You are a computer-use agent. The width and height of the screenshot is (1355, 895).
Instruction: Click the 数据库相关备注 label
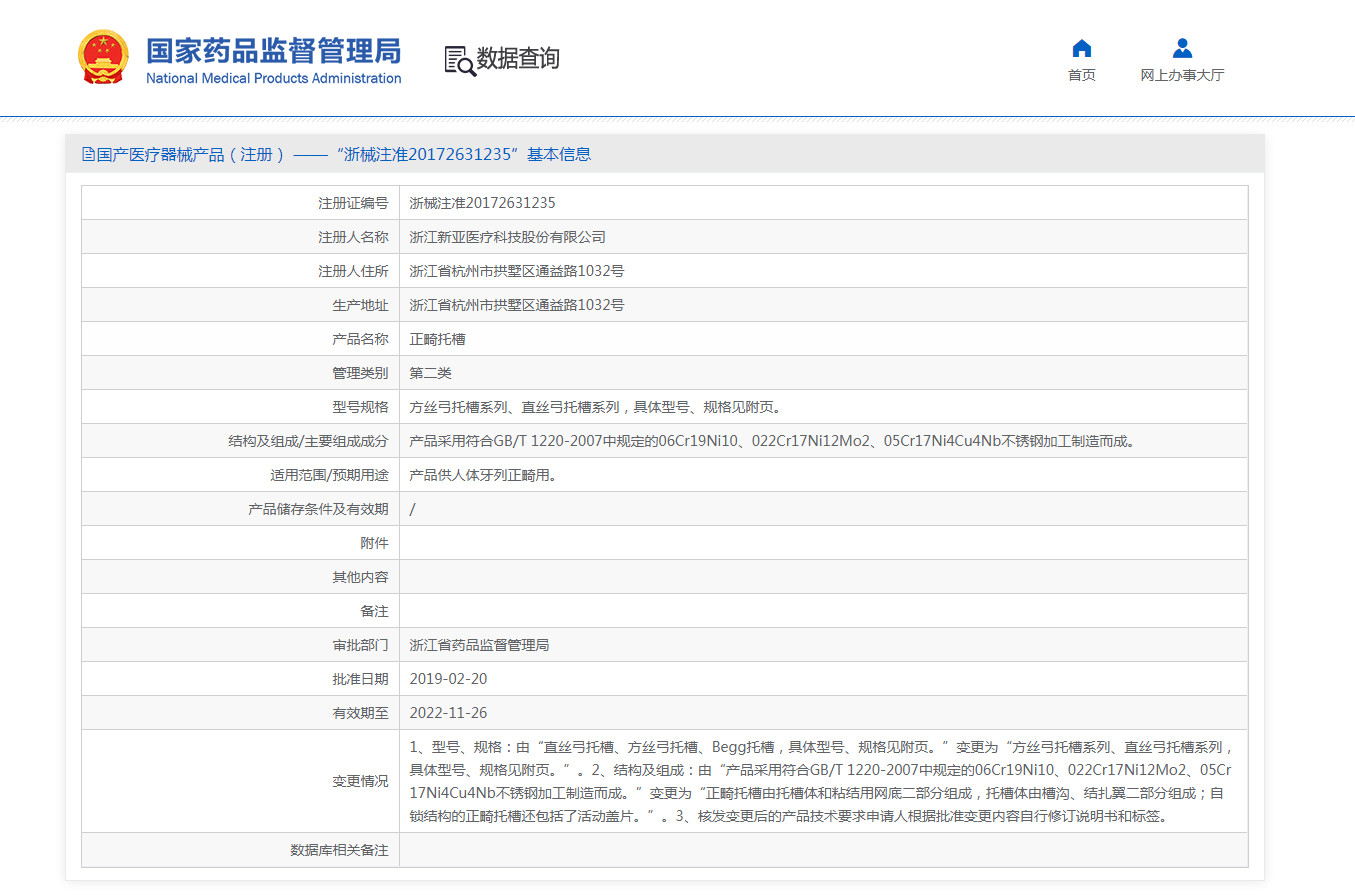[x=339, y=850]
